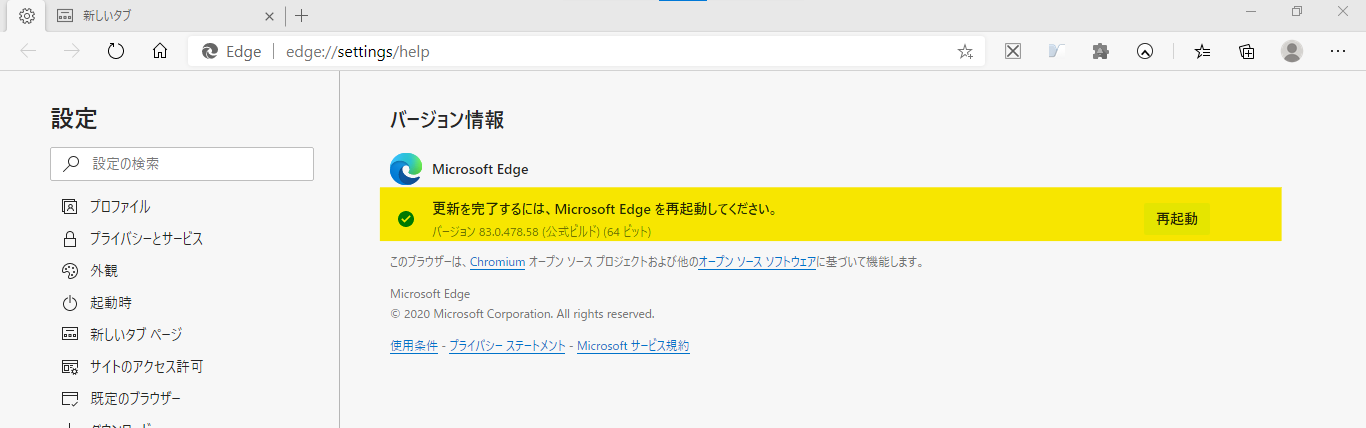The height and width of the screenshot is (428, 1366).
Task: Open the オープン ソース ソフトウェア link
Action: (x=757, y=263)
